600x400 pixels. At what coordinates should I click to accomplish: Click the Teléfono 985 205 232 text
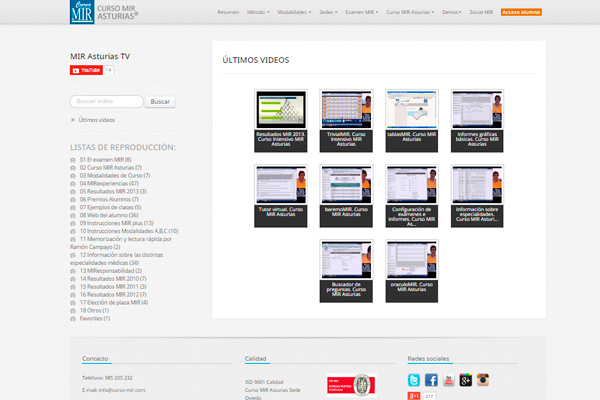[x=107, y=378]
